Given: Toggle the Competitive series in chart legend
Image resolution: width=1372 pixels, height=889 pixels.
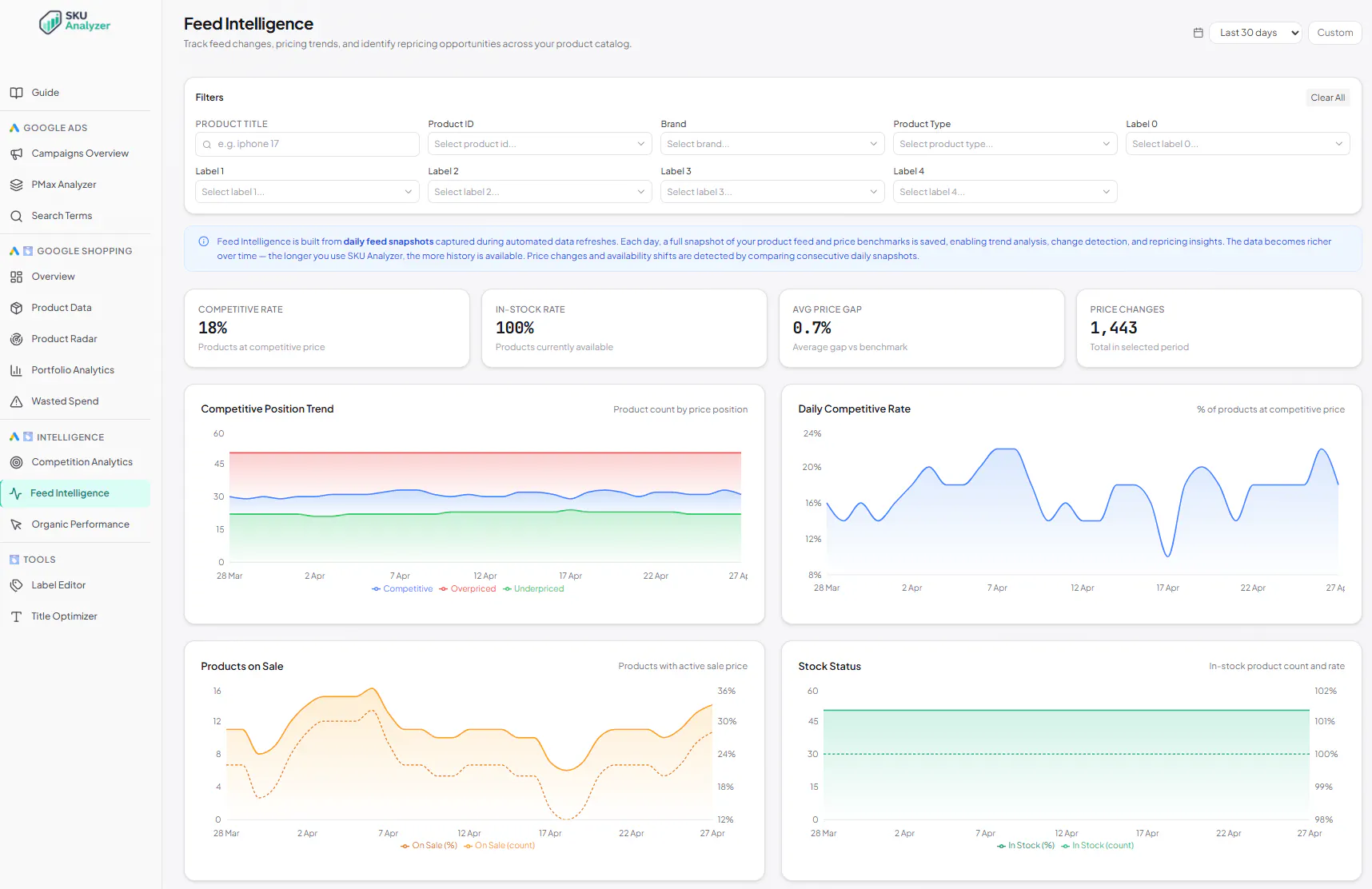Looking at the screenshot, I should (x=402, y=588).
